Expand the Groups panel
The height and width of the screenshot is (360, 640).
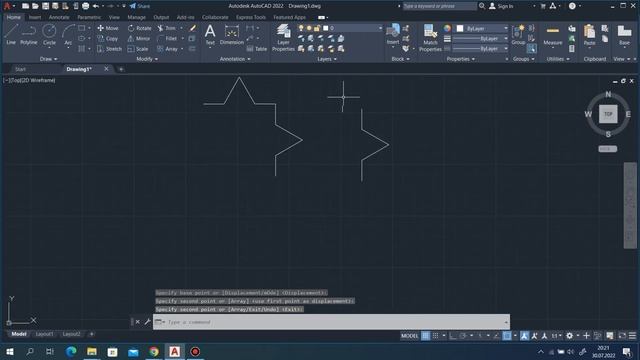524,59
